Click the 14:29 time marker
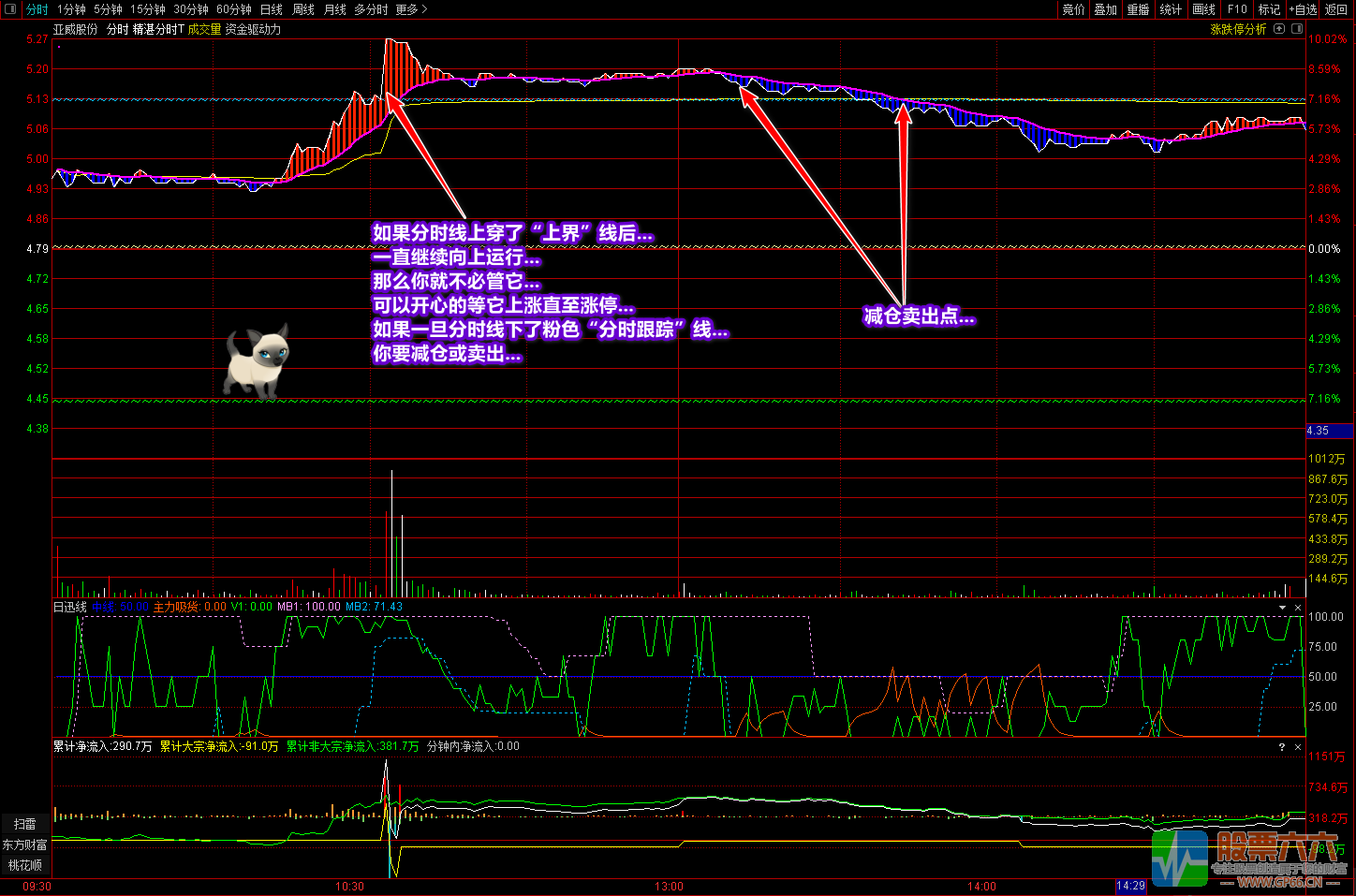This screenshot has height=896, width=1356. 1131,886
